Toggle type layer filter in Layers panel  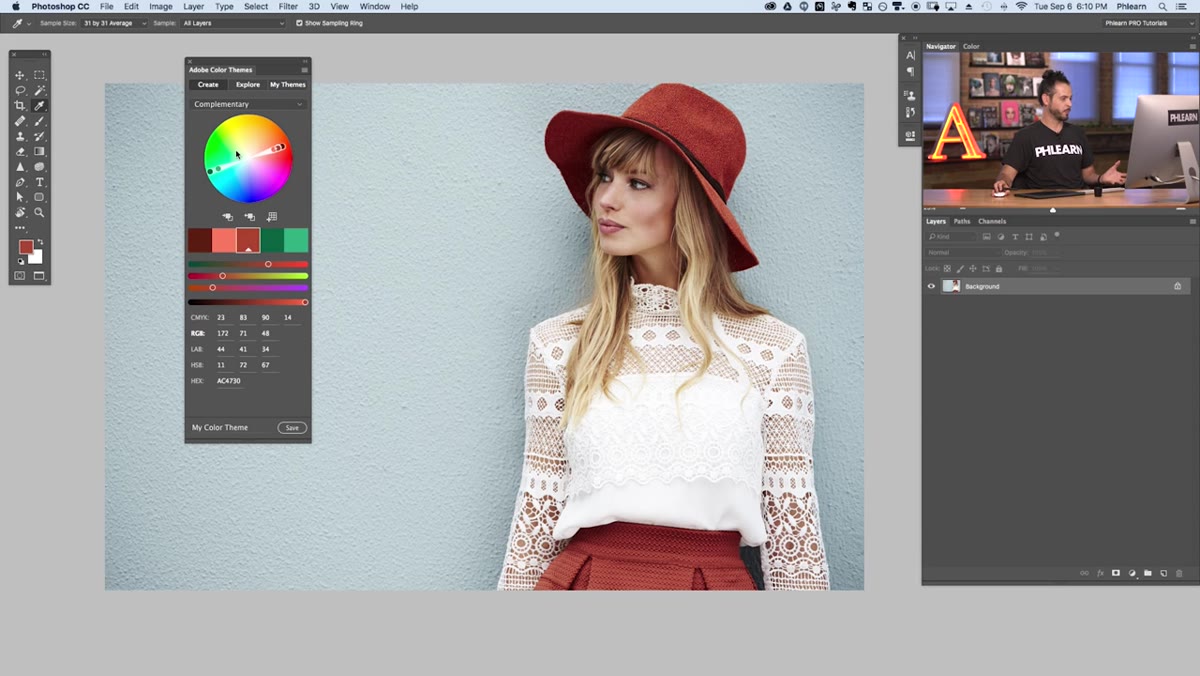[1014, 237]
